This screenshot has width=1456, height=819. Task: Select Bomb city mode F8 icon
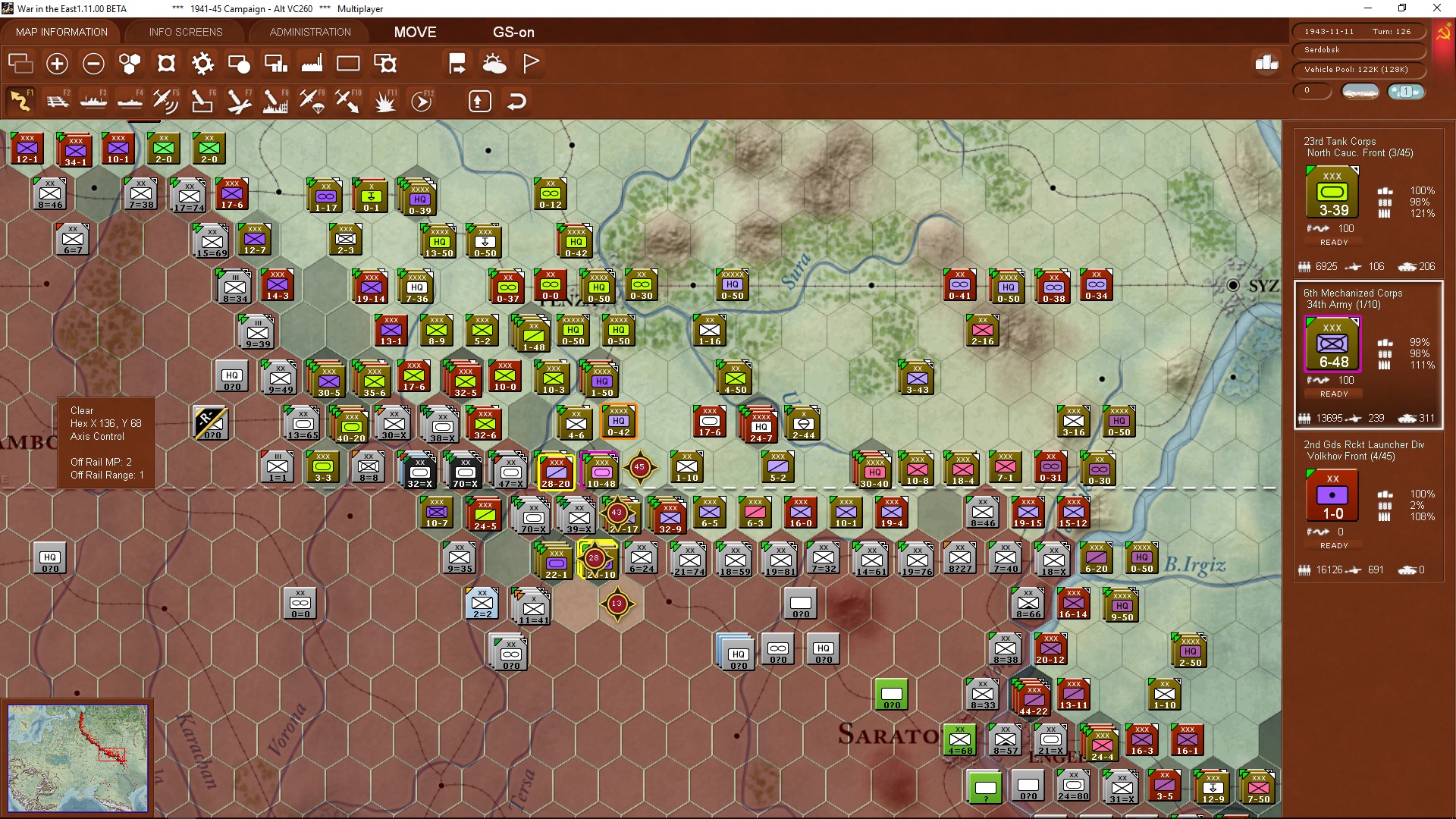click(275, 101)
